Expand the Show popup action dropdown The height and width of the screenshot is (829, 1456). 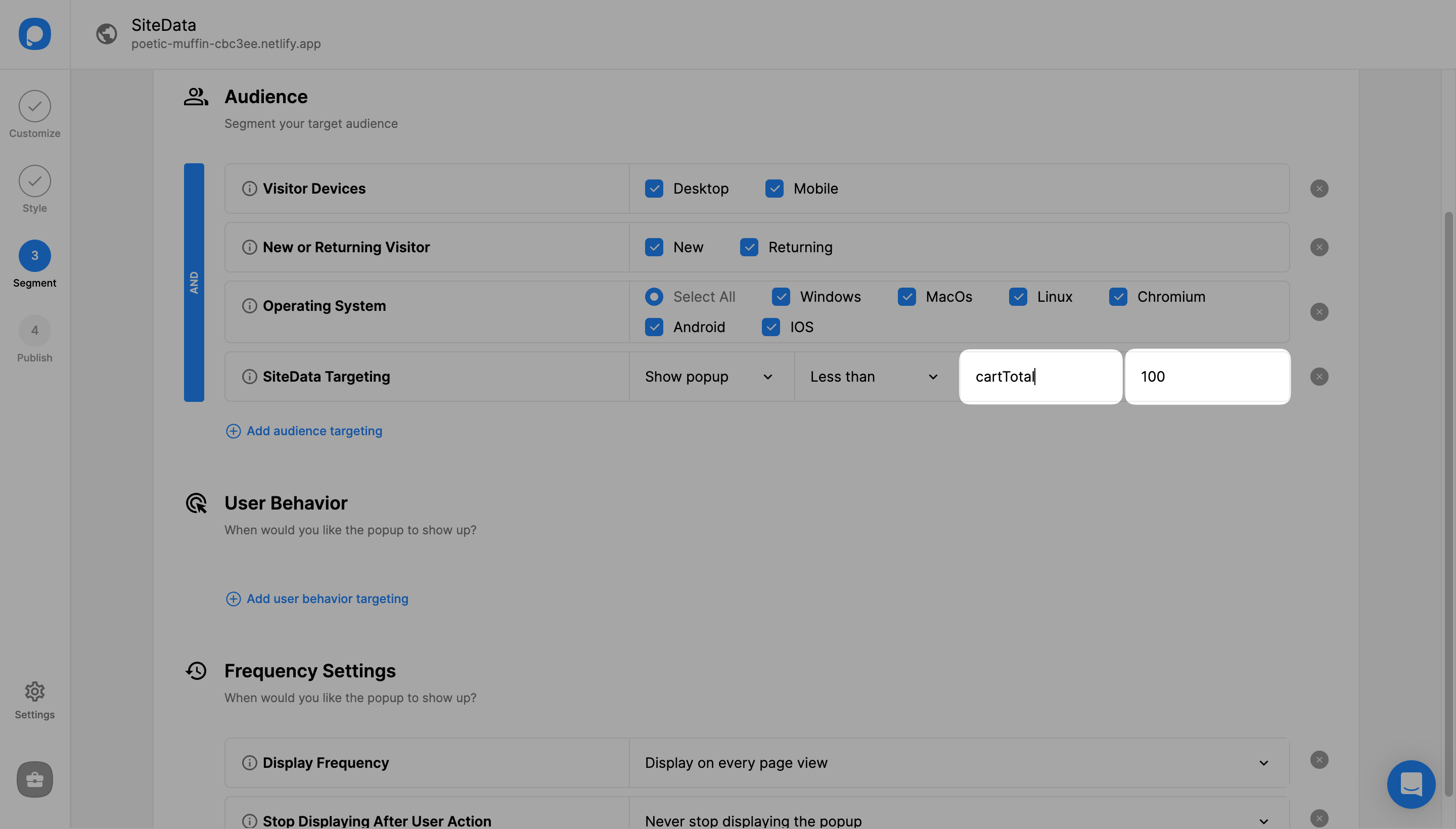click(708, 376)
